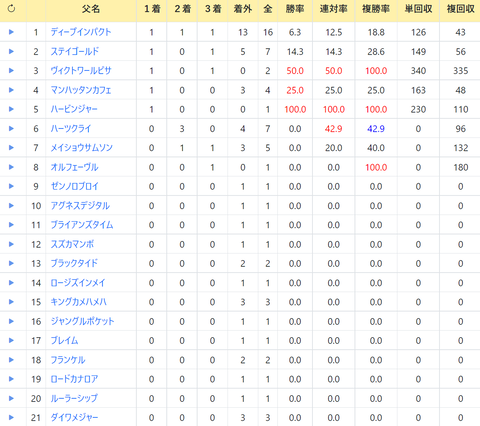
Task: Expand the スズカマンボ row arrow
Action: pos(11,244)
